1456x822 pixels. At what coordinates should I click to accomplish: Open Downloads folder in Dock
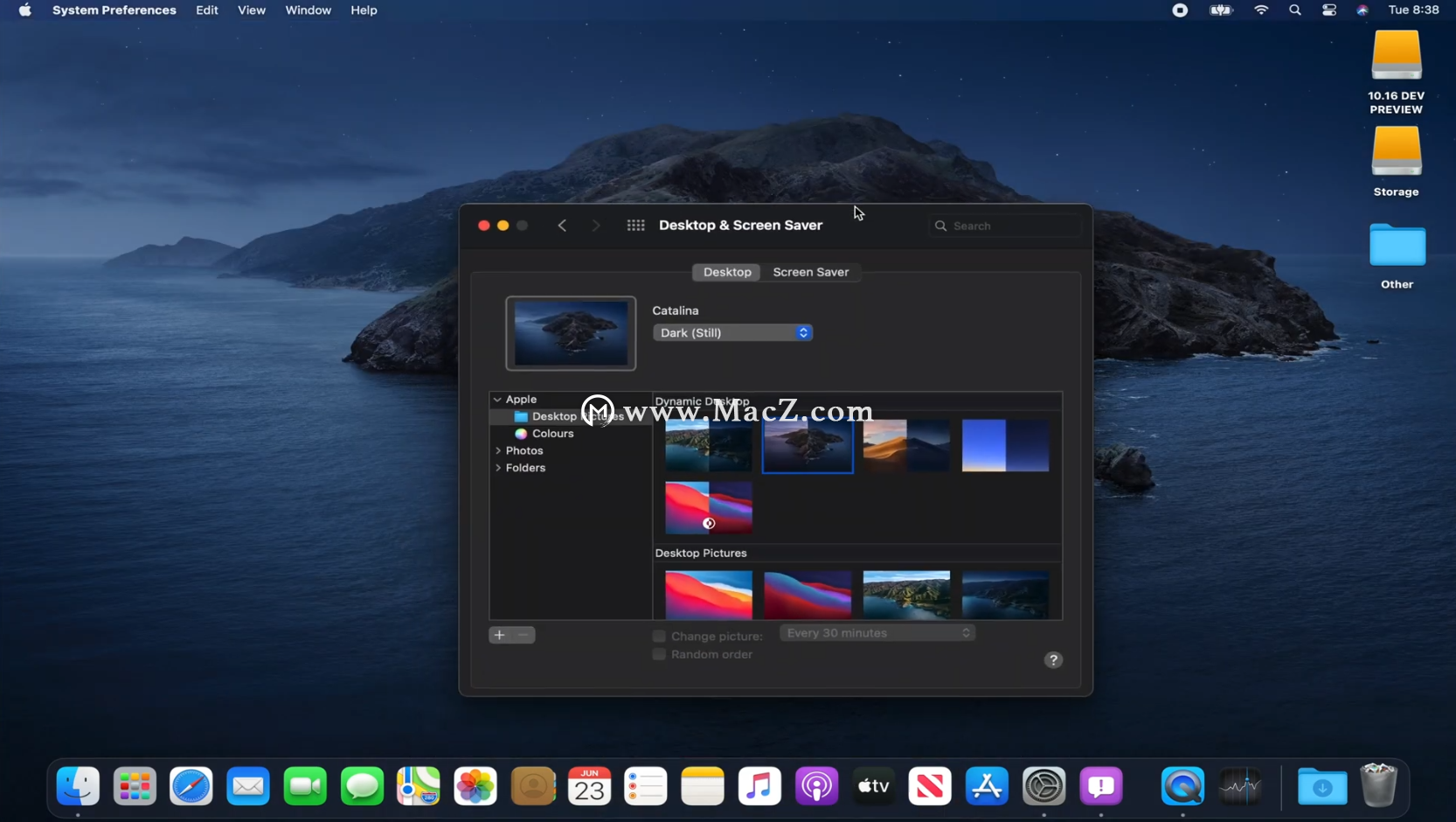(x=1322, y=786)
